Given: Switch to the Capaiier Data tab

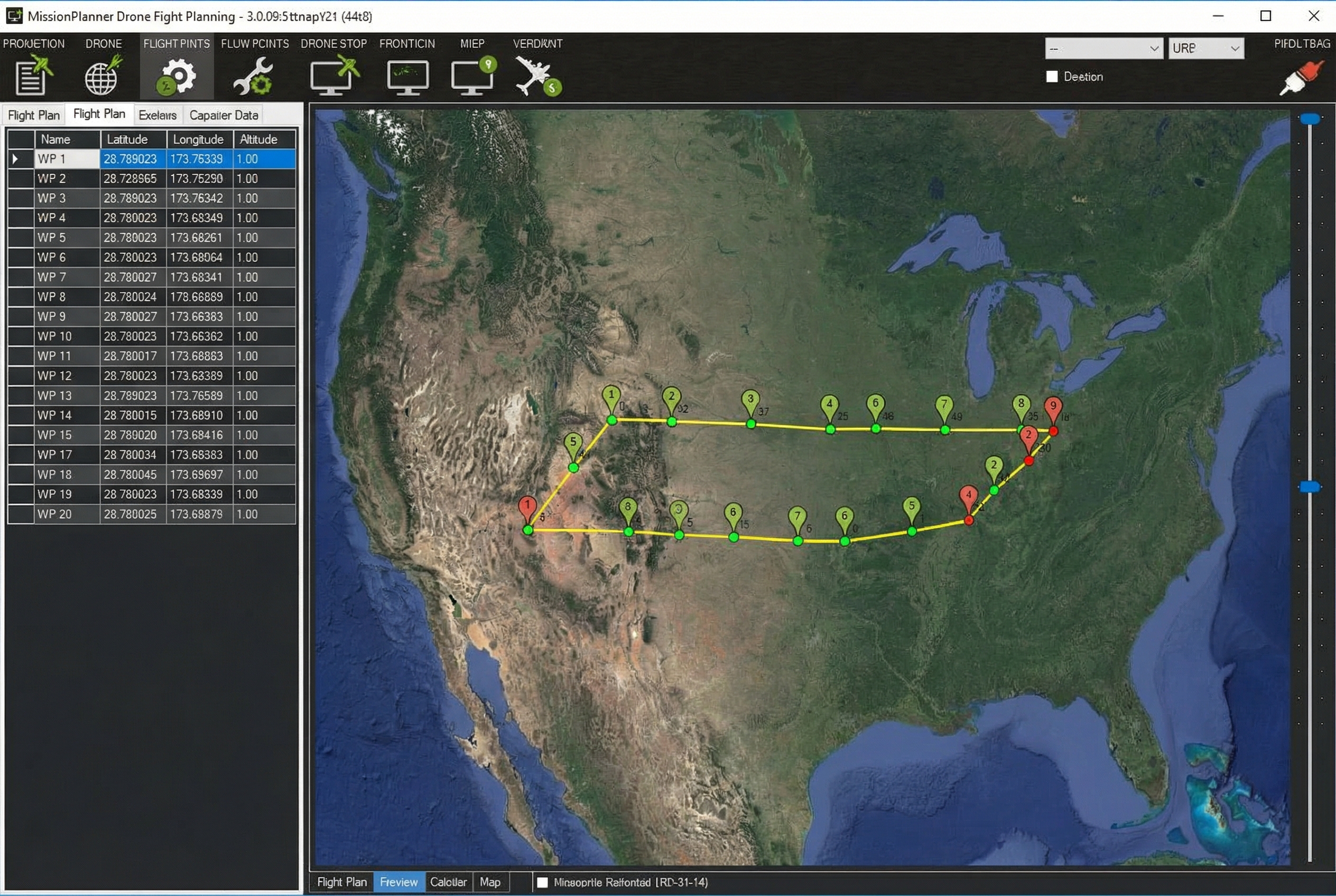Looking at the screenshot, I should pos(224,115).
